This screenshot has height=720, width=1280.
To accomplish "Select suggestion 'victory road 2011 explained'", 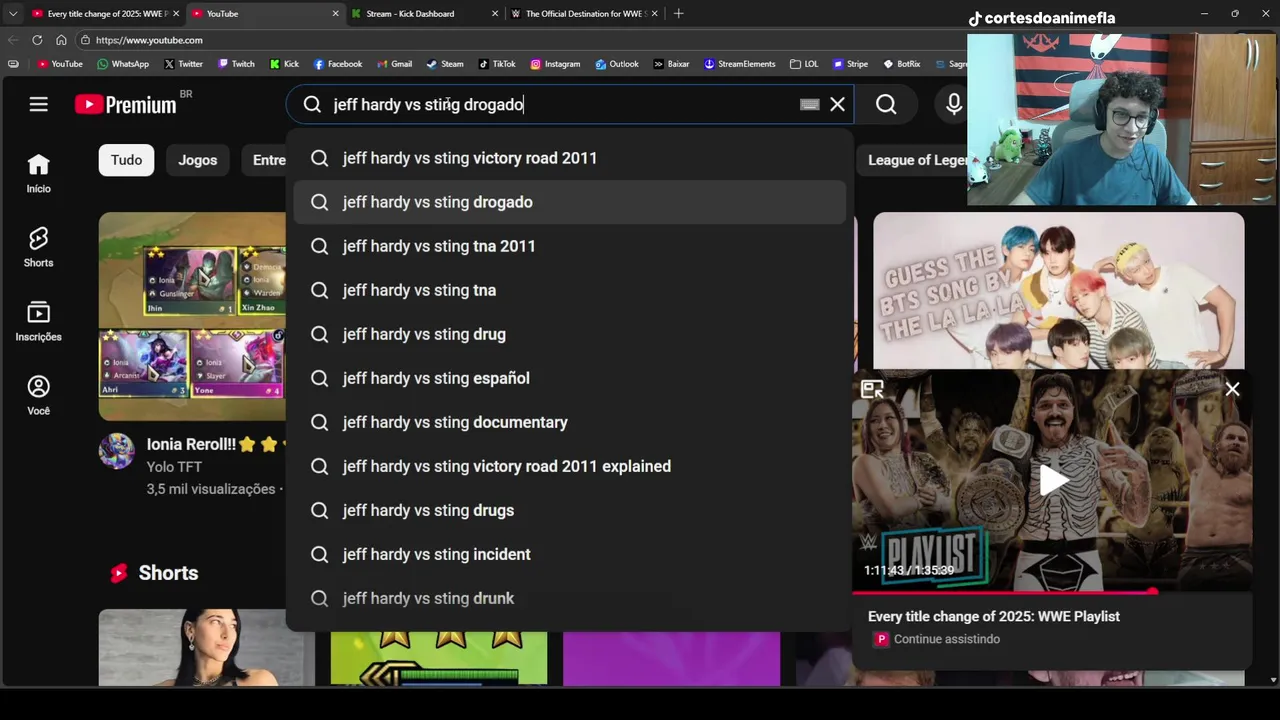I will tap(570, 466).
